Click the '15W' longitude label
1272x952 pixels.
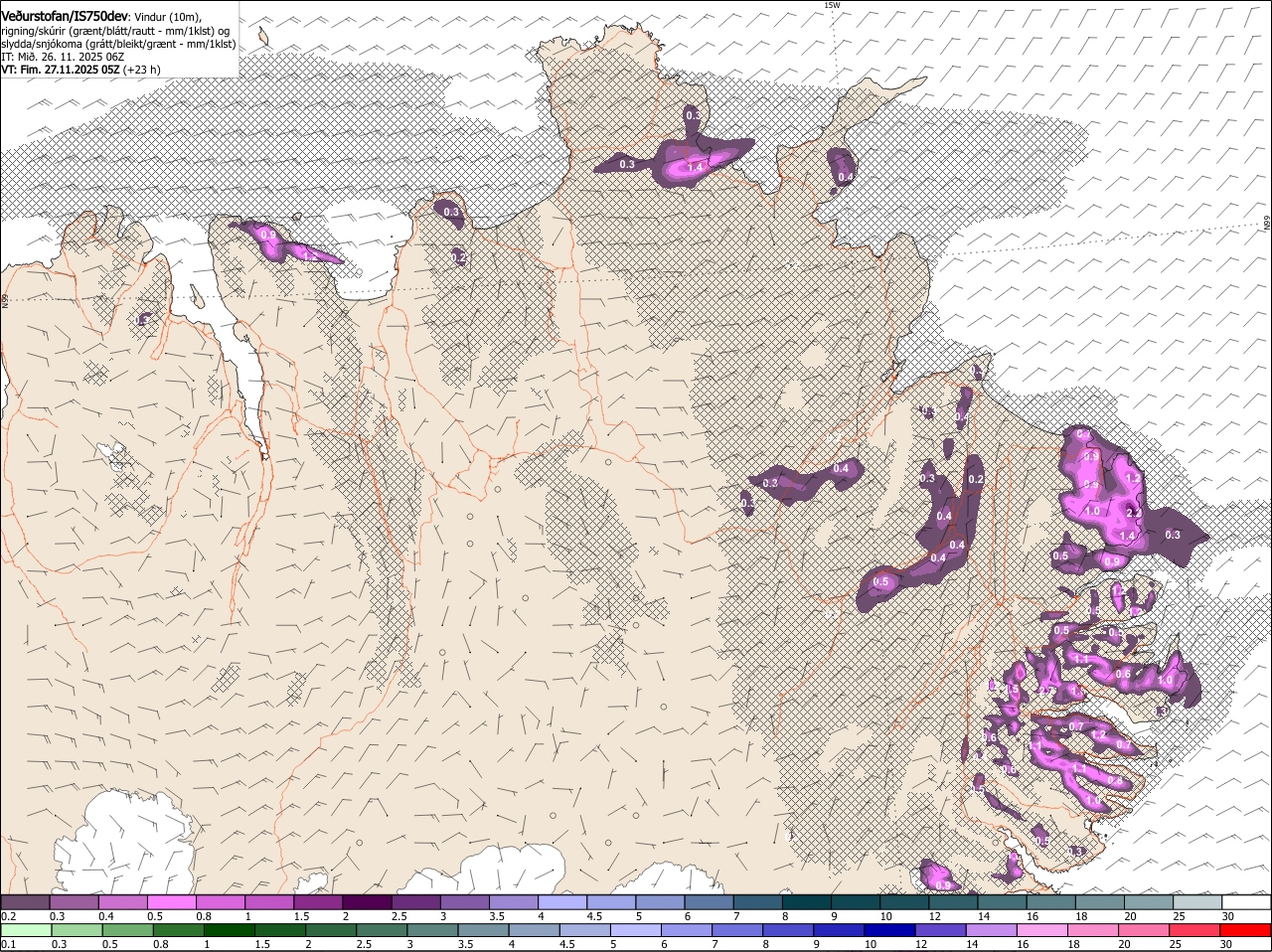(832, 5)
